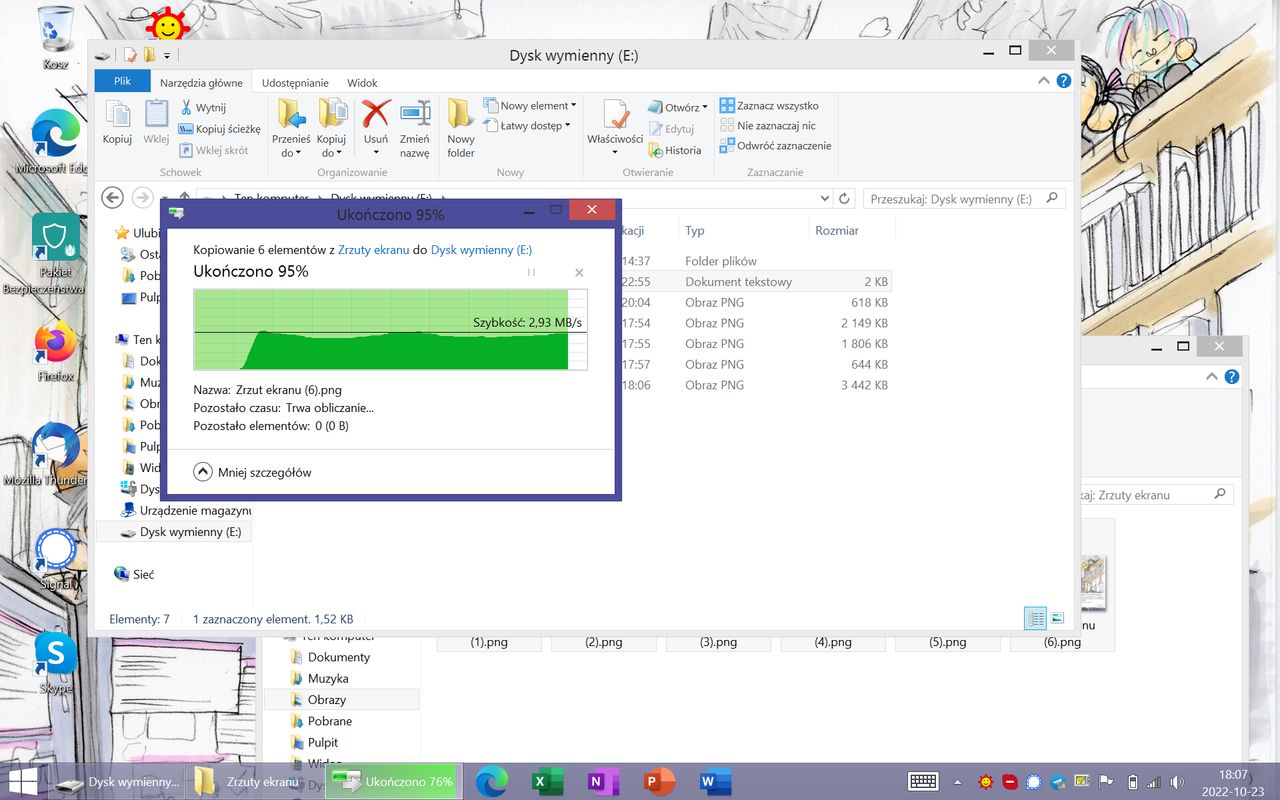Select Sieć in navigation pane
Viewport: 1280px width, 800px height.
click(x=134, y=574)
